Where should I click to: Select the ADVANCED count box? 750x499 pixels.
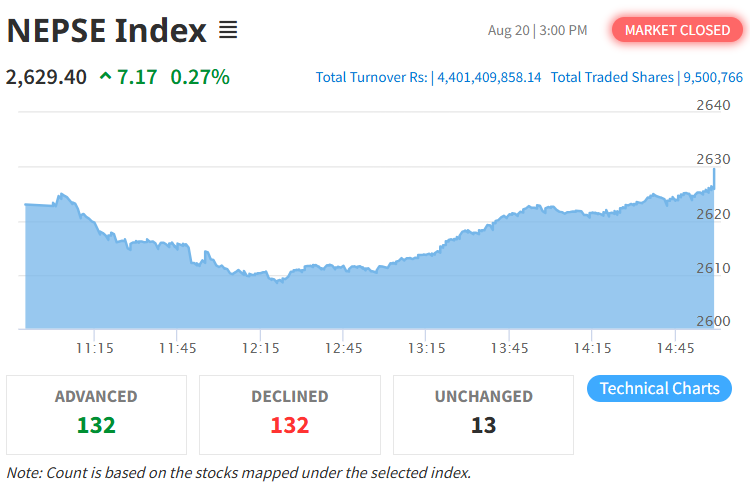tap(96, 415)
